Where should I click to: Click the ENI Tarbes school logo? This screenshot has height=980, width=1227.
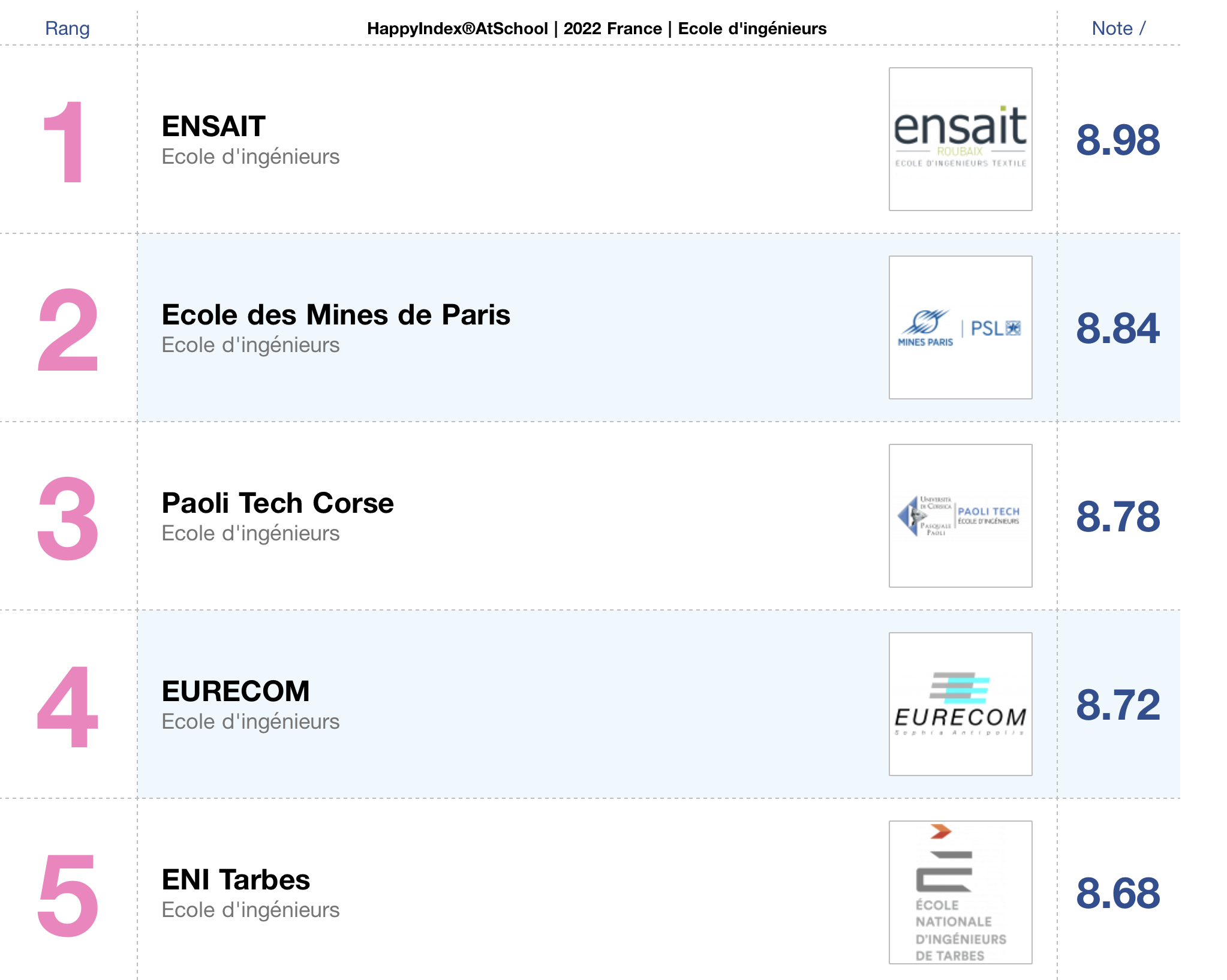tap(960, 892)
